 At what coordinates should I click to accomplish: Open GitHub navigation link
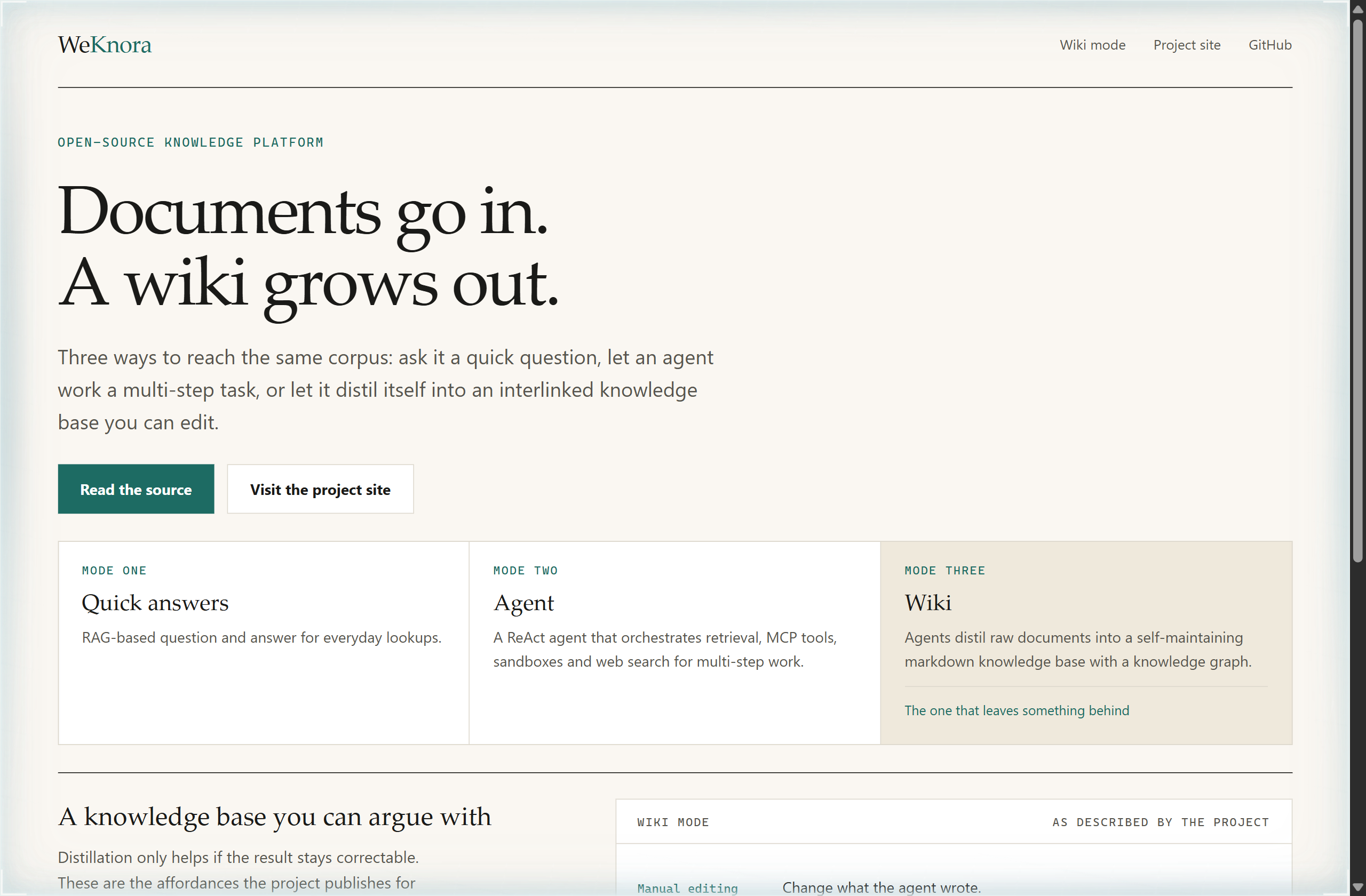coord(1269,45)
